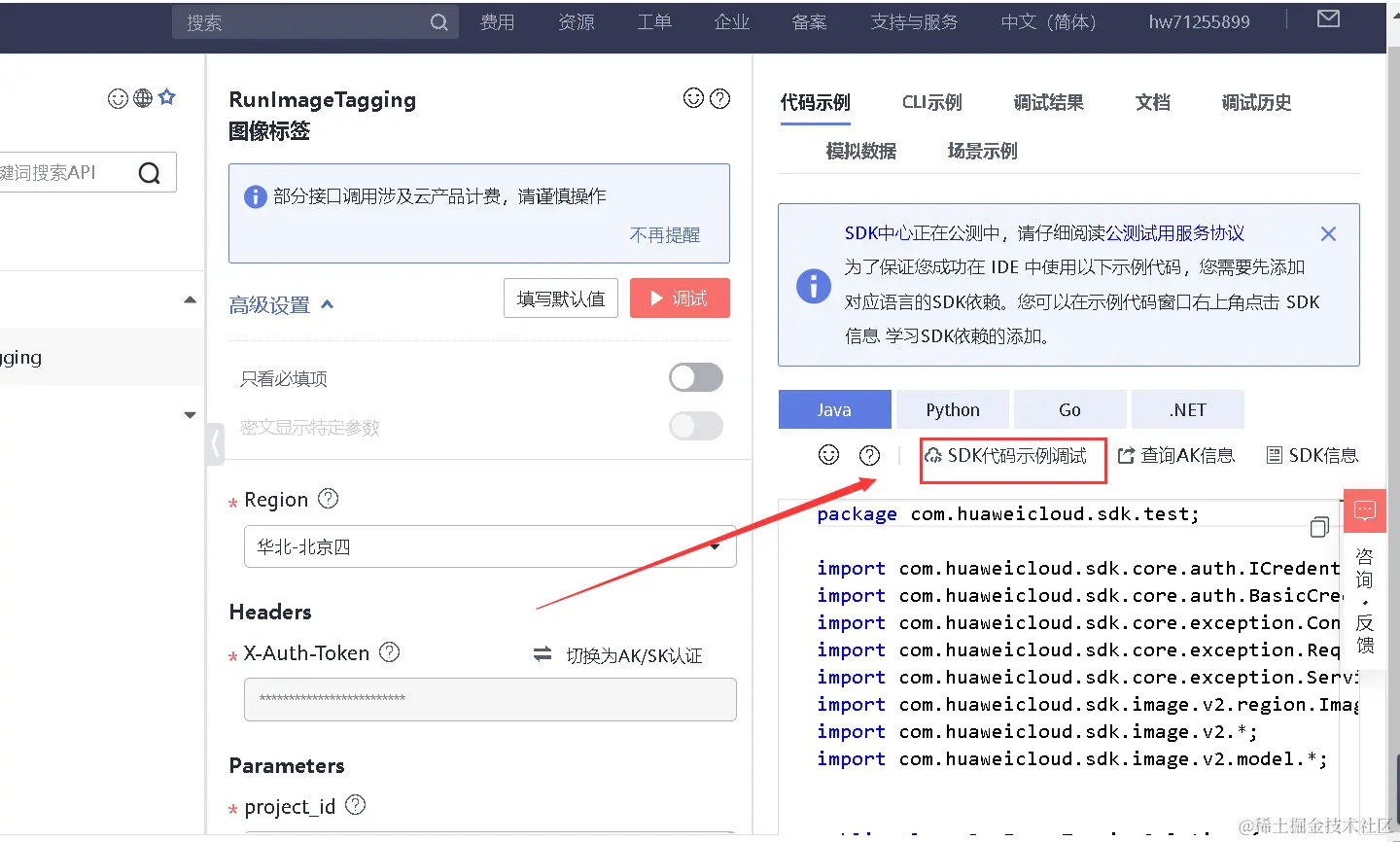Switch to 调试历史 tab
Viewport: 1400px width, 842px height.
coord(1256,103)
